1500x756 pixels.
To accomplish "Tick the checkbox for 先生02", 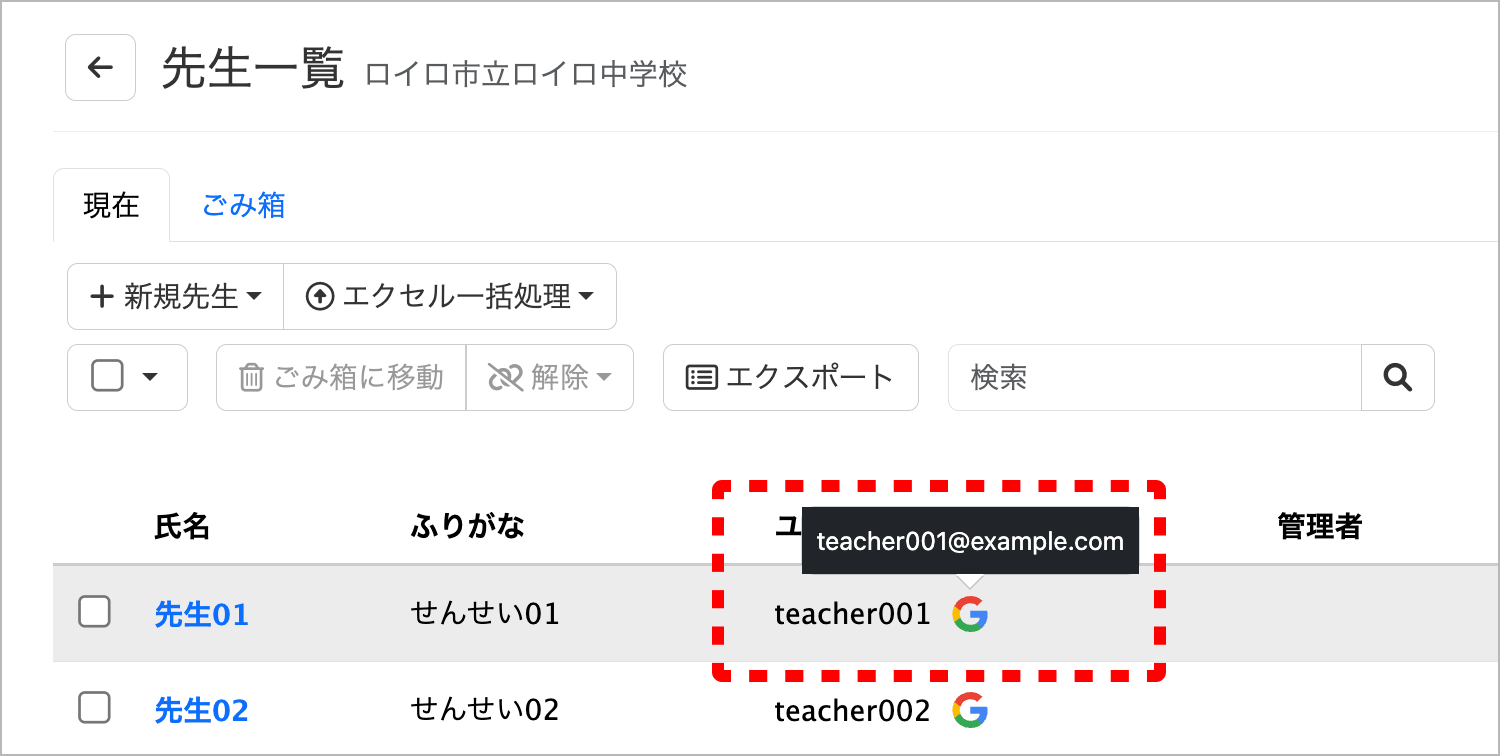I will click(94, 708).
